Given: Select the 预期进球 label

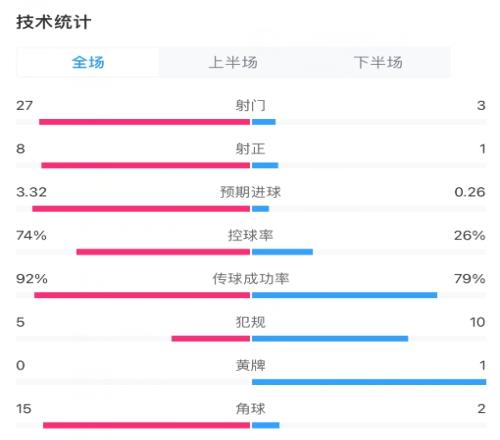Looking at the screenshot, I should pos(250,192).
